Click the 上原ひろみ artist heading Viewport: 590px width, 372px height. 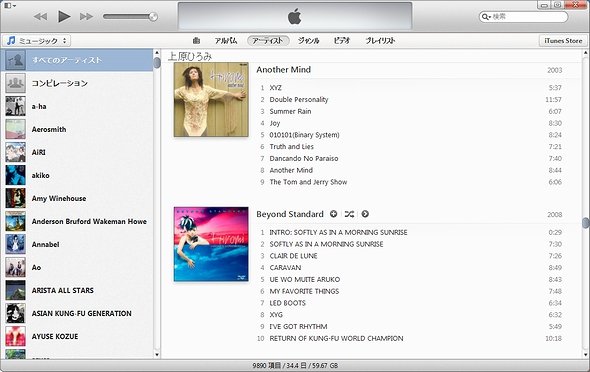click(x=190, y=56)
